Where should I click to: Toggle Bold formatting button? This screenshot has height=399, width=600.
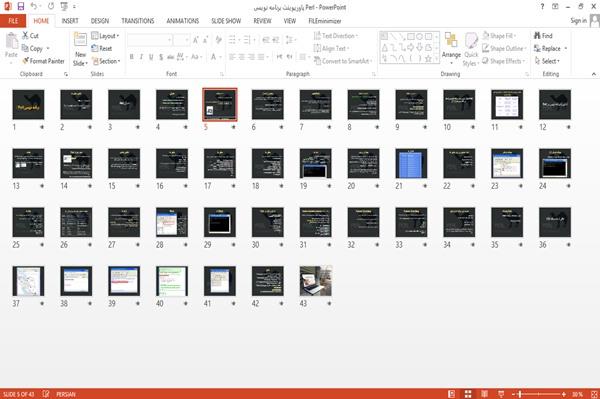click(x=132, y=57)
